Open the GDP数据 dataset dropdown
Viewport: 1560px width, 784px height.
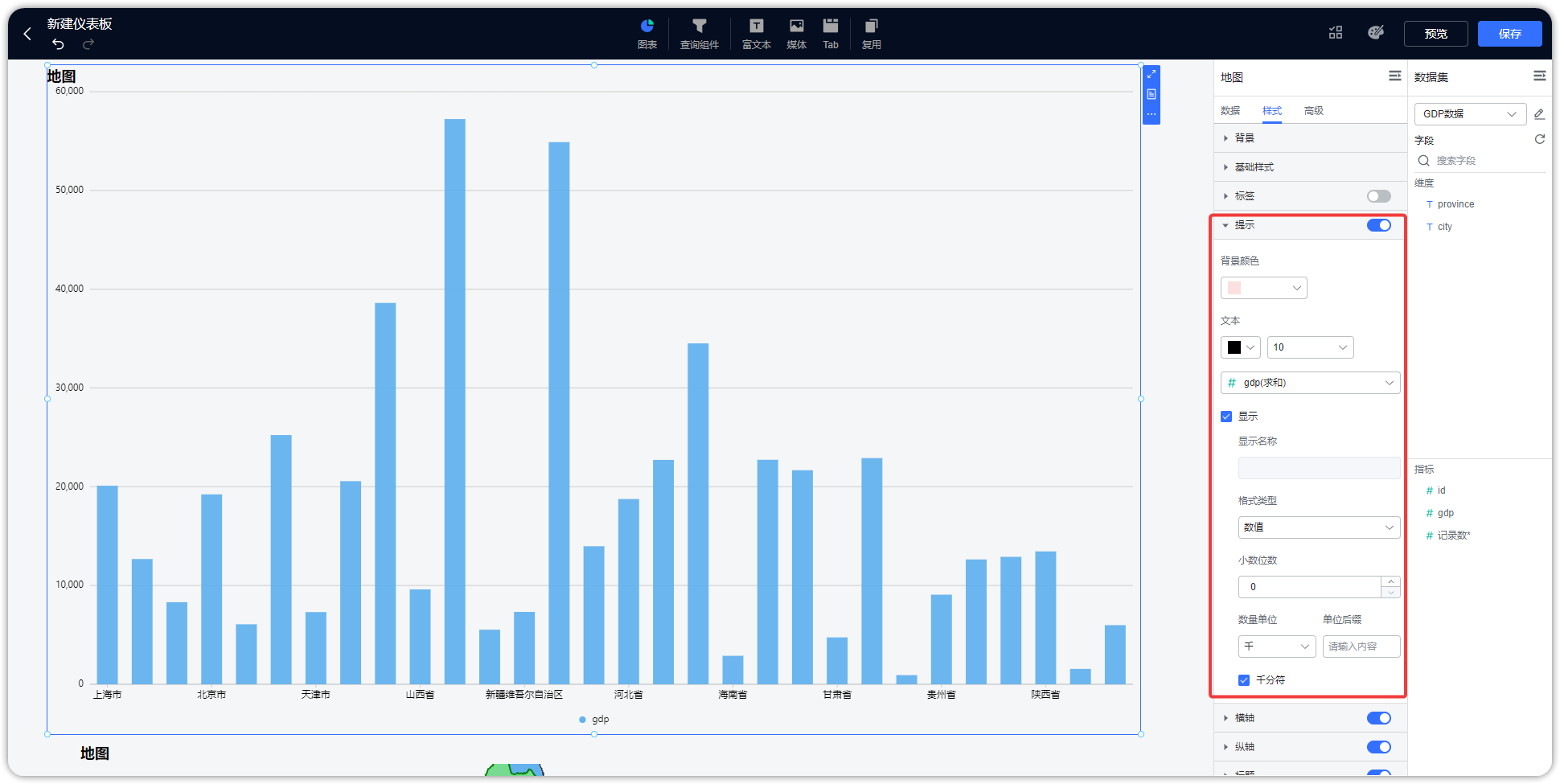[1471, 114]
